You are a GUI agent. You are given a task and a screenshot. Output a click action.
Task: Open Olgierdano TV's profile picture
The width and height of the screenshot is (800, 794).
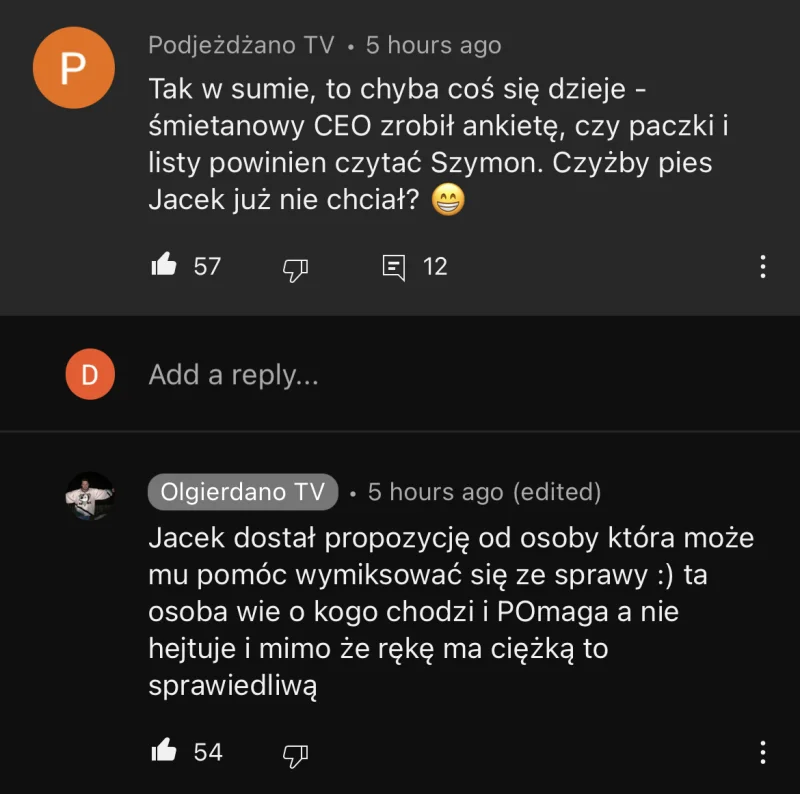[90, 496]
